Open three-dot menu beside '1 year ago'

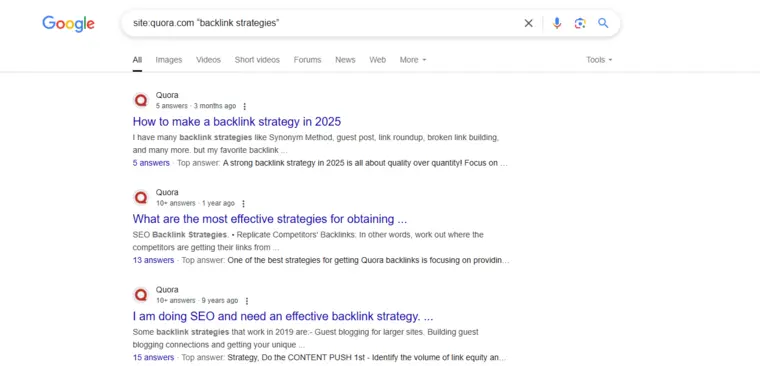[243, 204]
